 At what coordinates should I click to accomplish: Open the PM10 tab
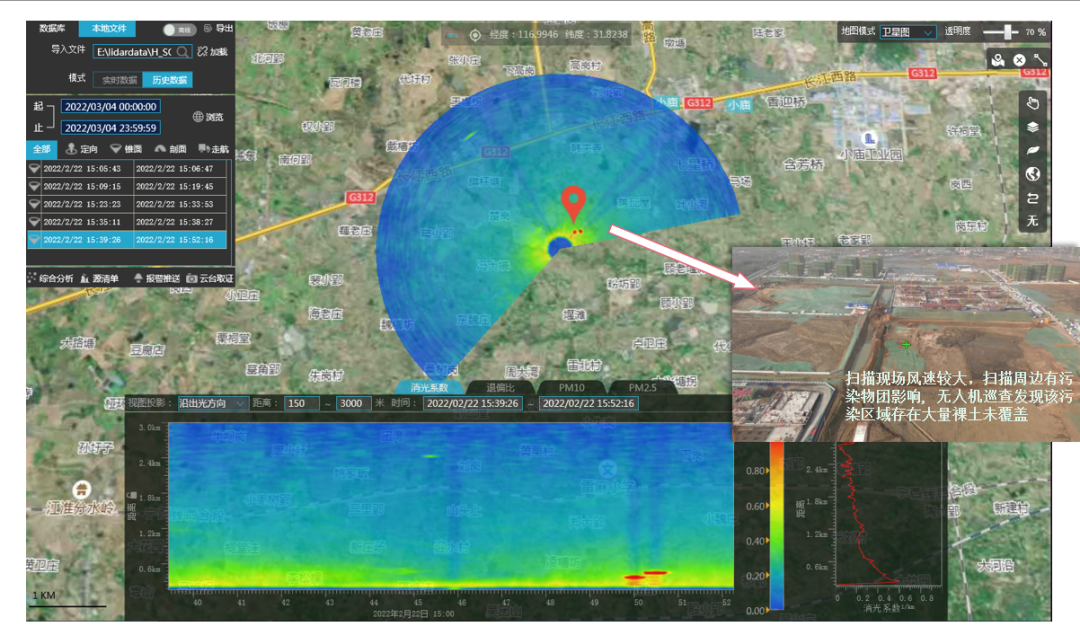click(571, 387)
